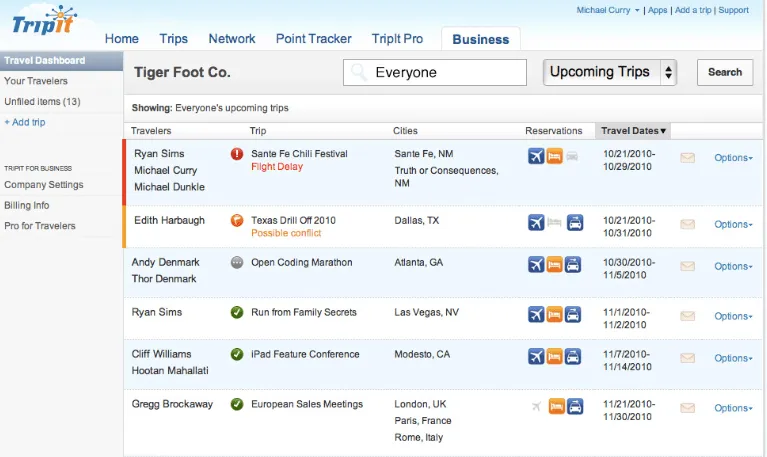Click the Everyone search field

pos(435,72)
